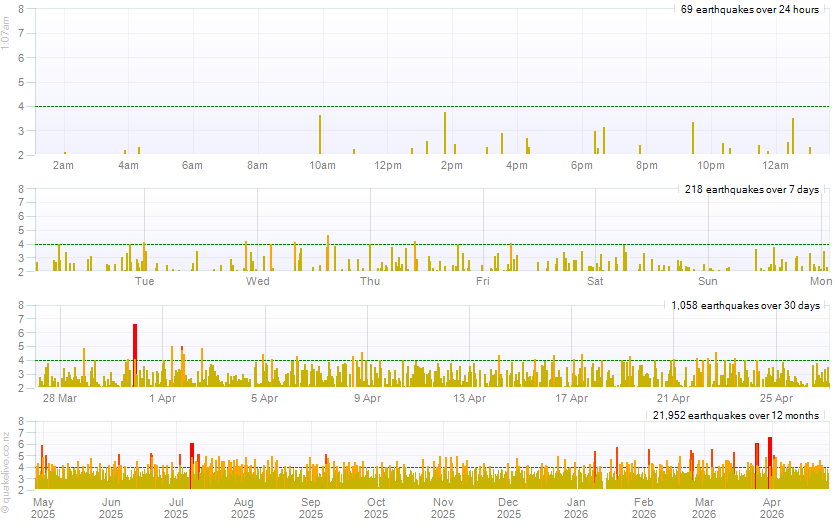Click the bar at 10am in the 24-hour chart

tap(320, 135)
